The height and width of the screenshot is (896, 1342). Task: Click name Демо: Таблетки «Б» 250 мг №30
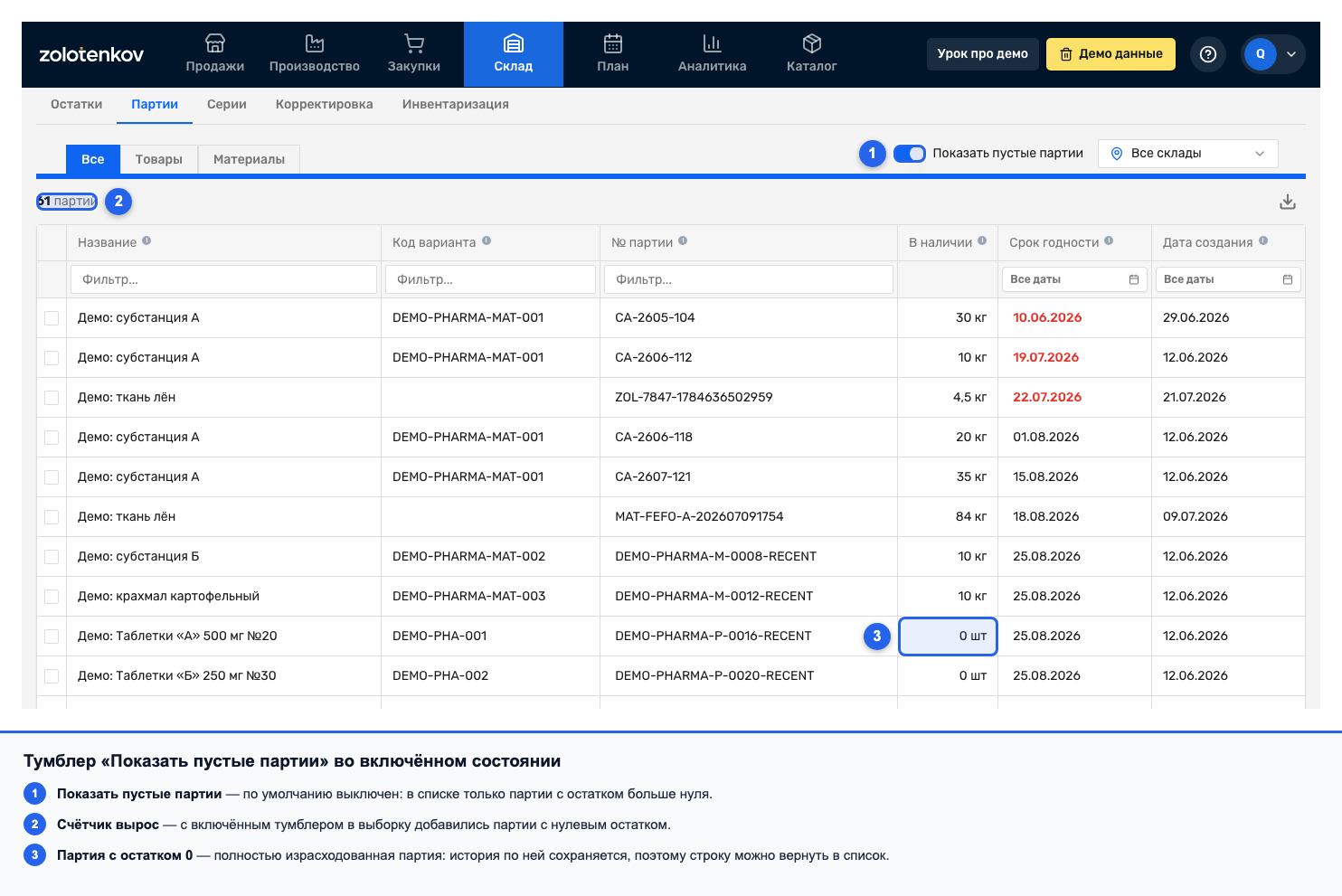coord(177,676)
